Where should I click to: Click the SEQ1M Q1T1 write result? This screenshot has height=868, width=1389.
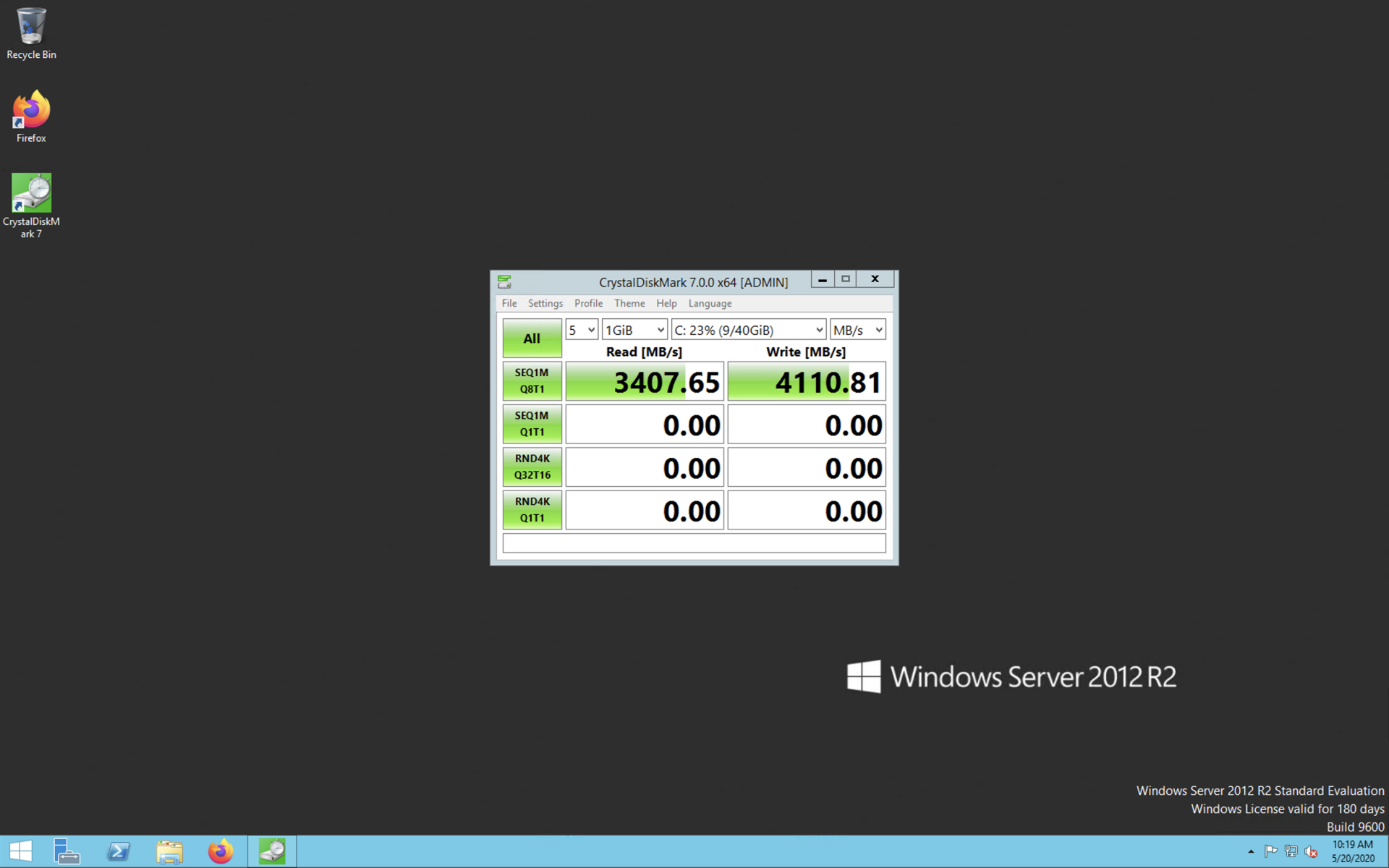pos(807,424)
